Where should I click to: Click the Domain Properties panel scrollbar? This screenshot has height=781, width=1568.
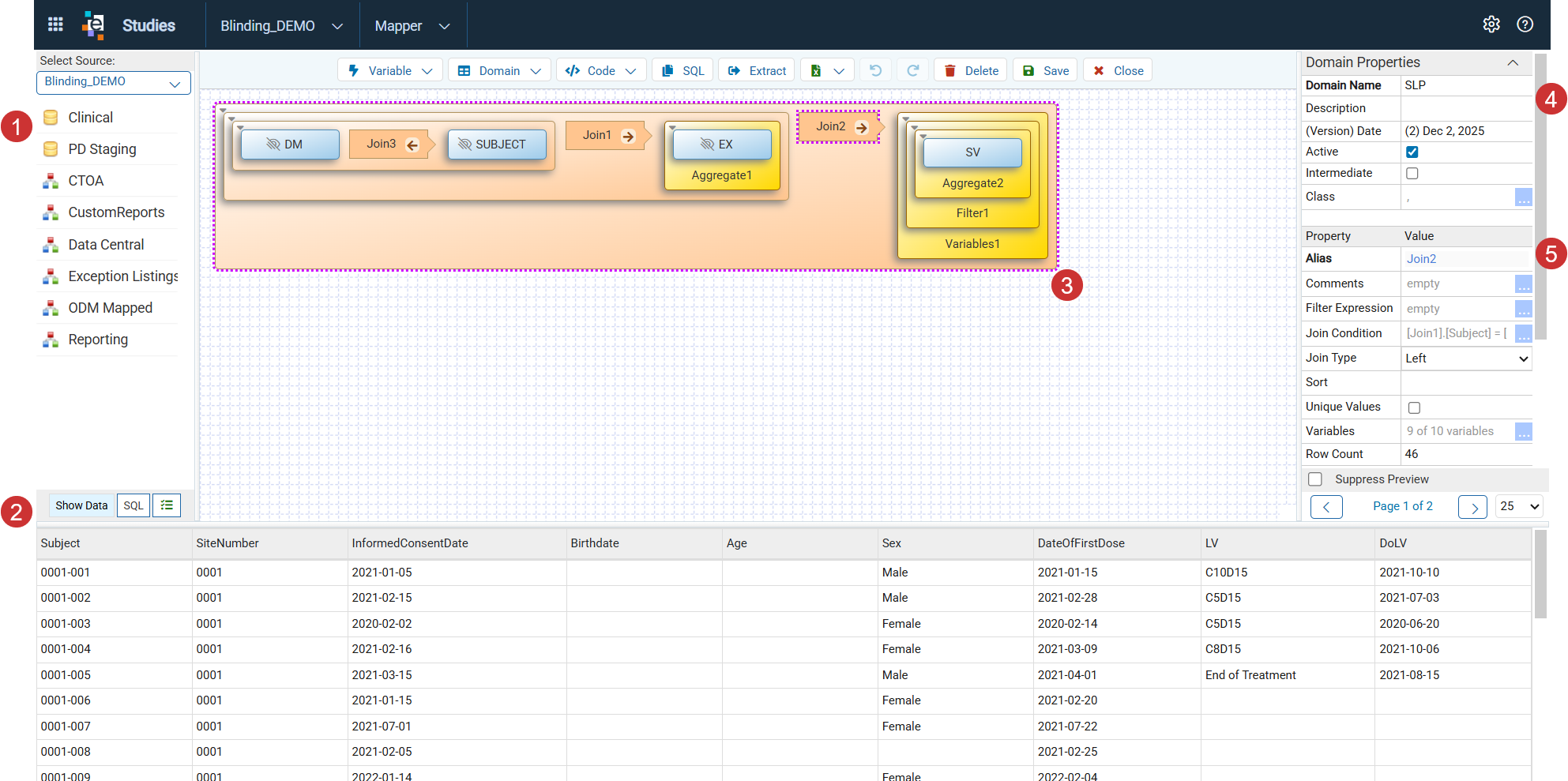pyautogui.click(x=1540, y=197)
